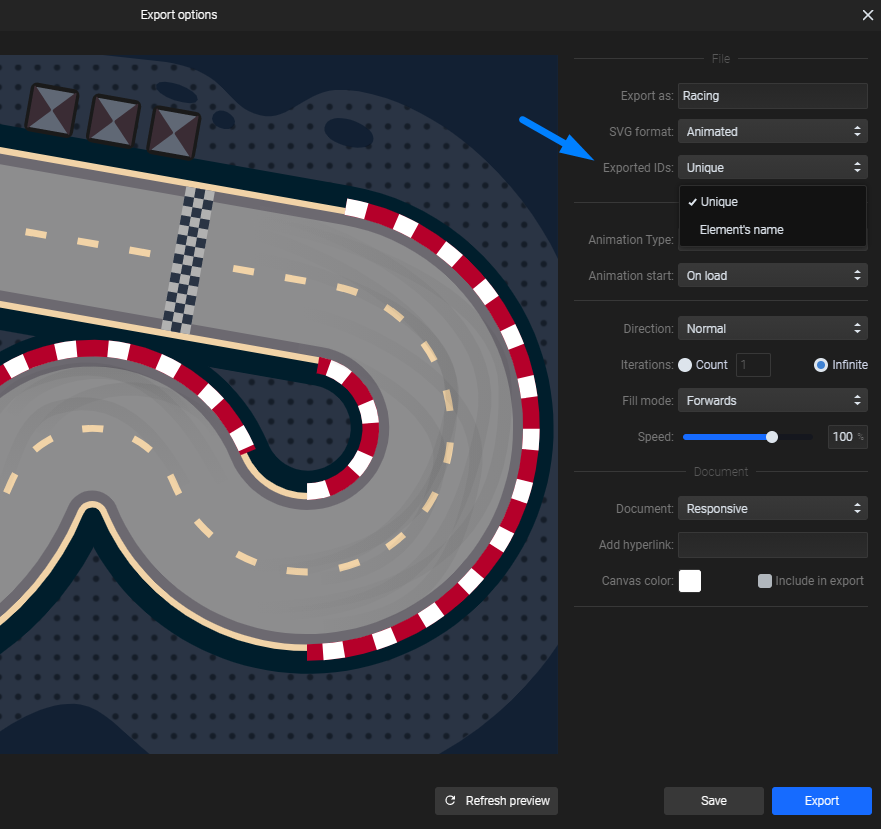
Task: Open the Fill mode dropdown
Action: [773, 401]
